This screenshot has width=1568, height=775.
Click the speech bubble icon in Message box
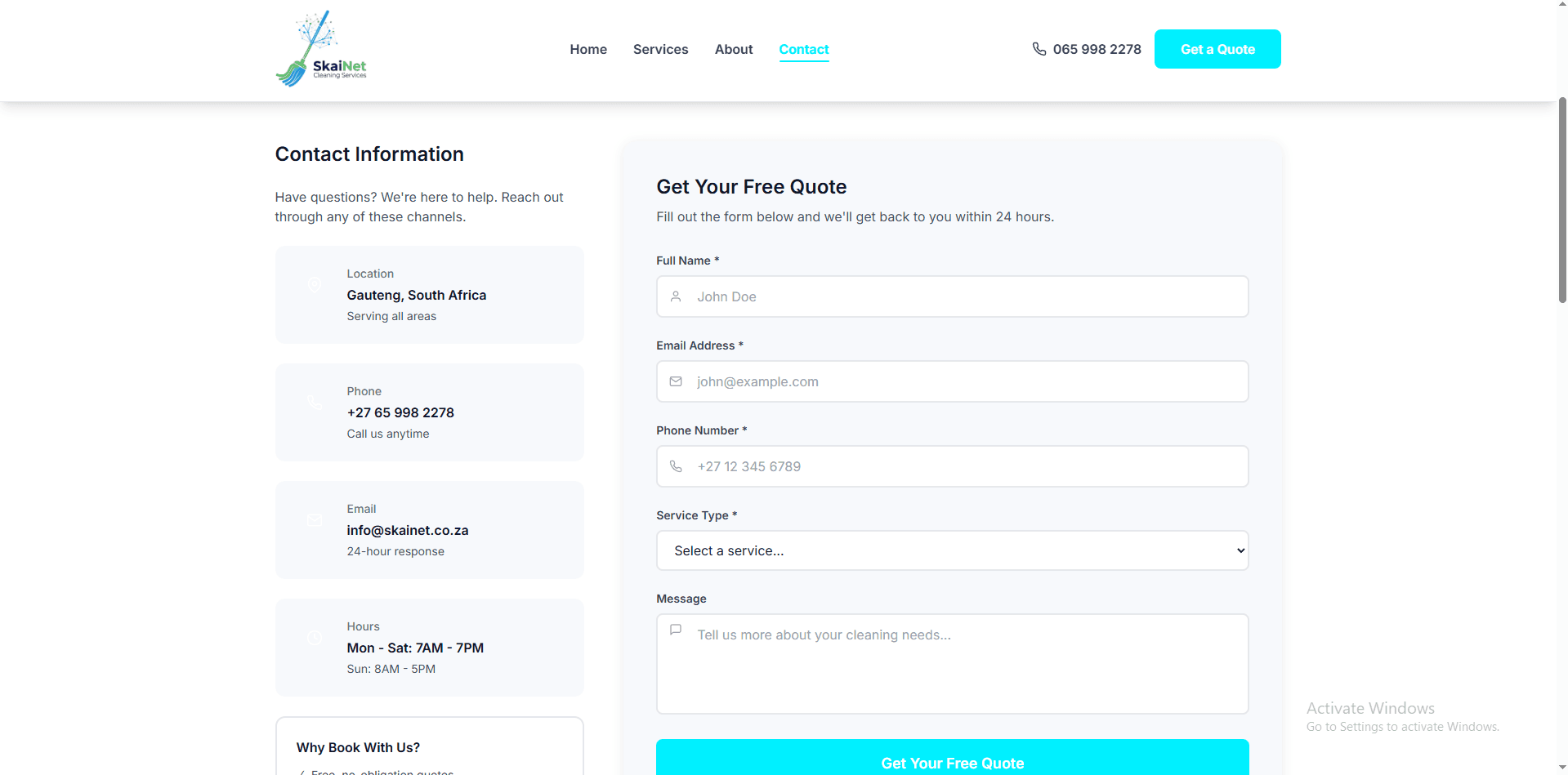point(676,630)
